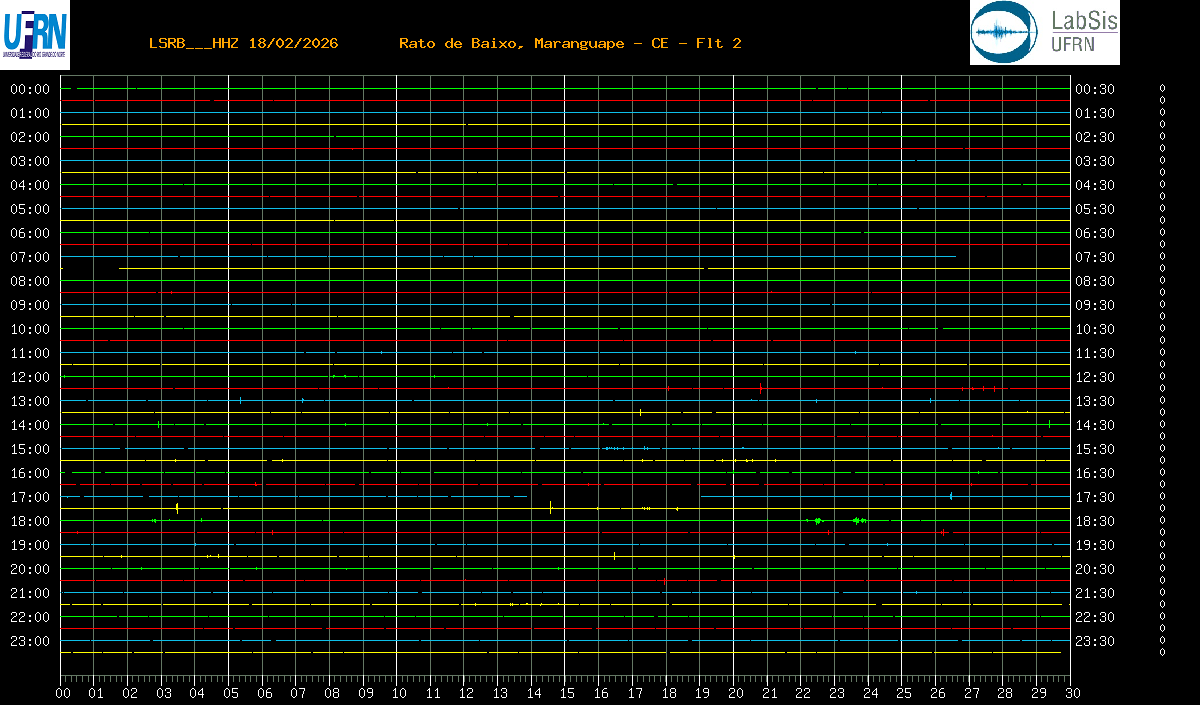
Task: Click minute 00 on the bottom axis
Action: pyautogui.click(x=63, y=693)
